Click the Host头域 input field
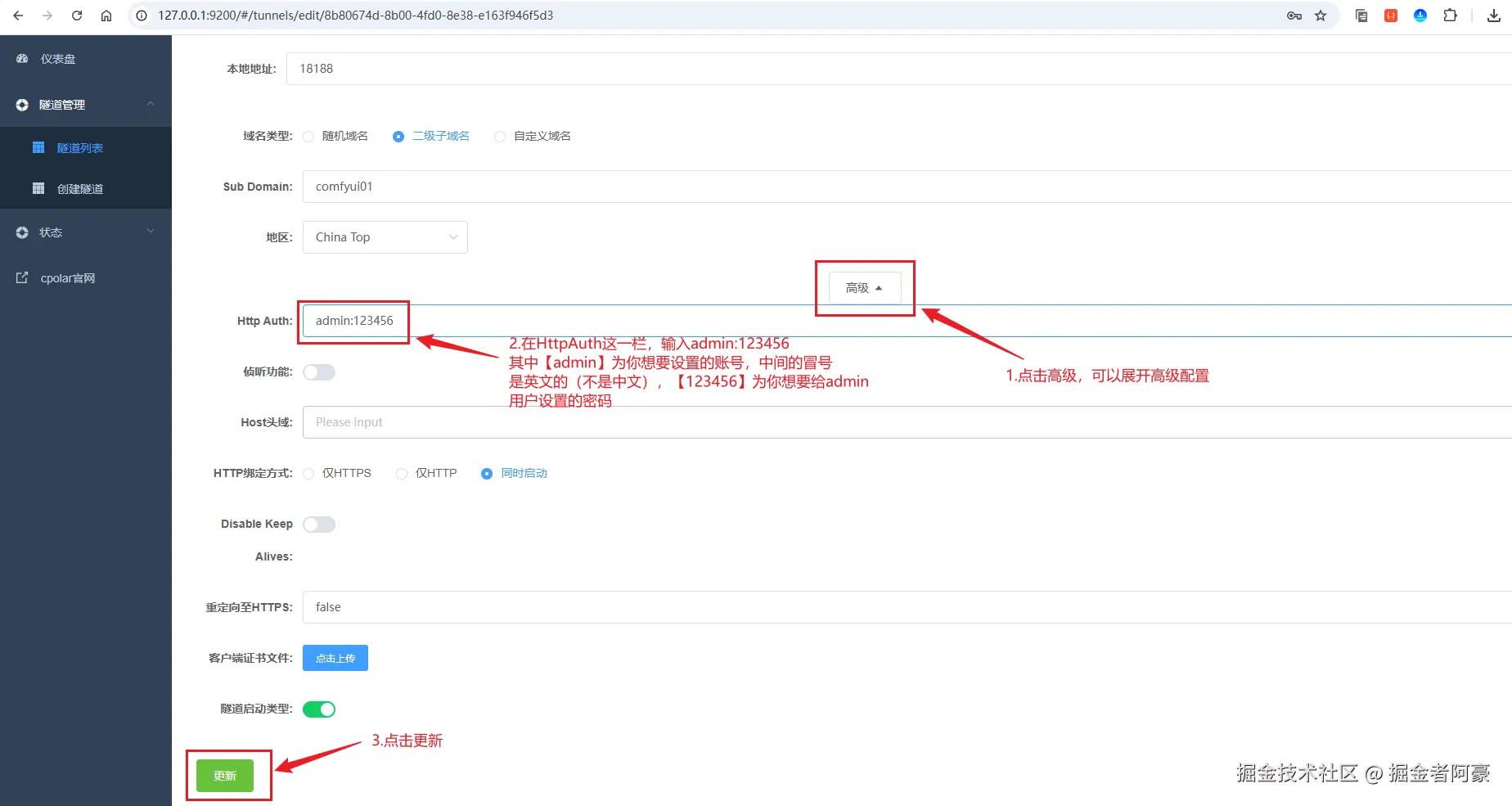The image size is (1512, 806). (x=907, y=422)
